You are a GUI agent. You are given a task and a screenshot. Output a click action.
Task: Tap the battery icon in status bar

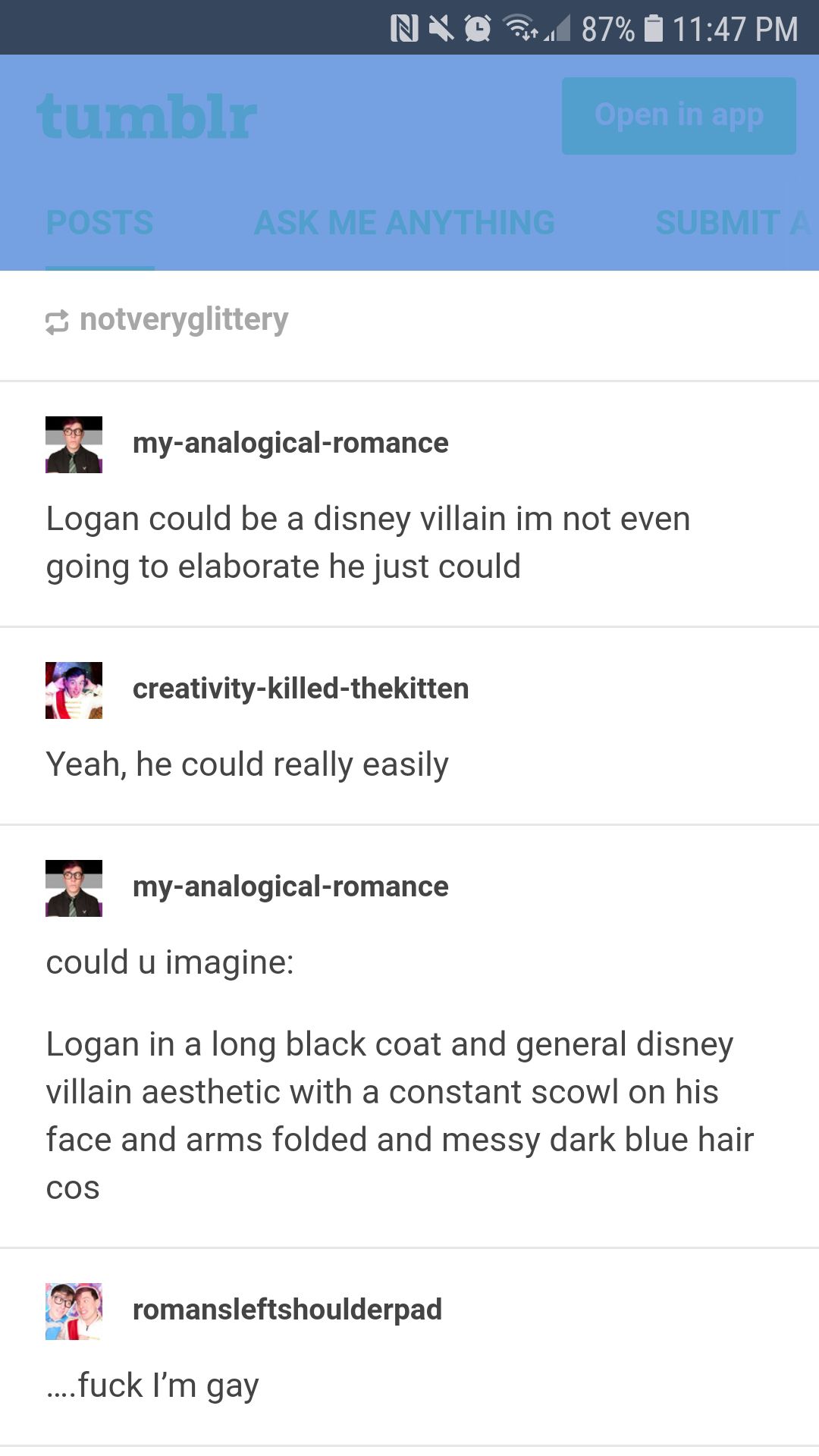(653, 29)
